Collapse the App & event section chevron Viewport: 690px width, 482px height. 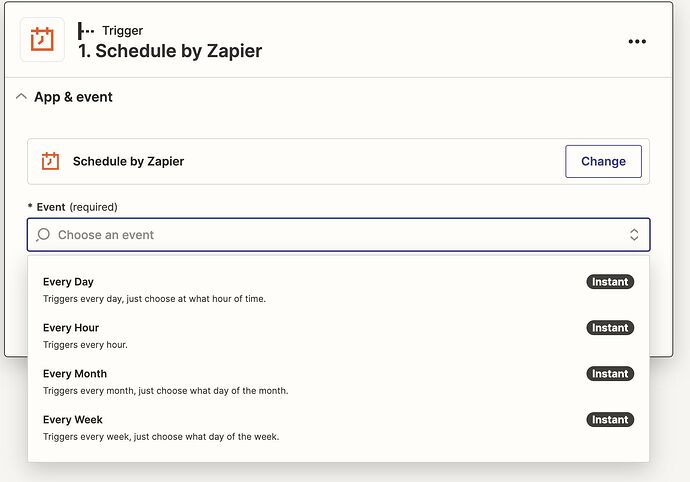pyautogui.click(x=21, y=97)
